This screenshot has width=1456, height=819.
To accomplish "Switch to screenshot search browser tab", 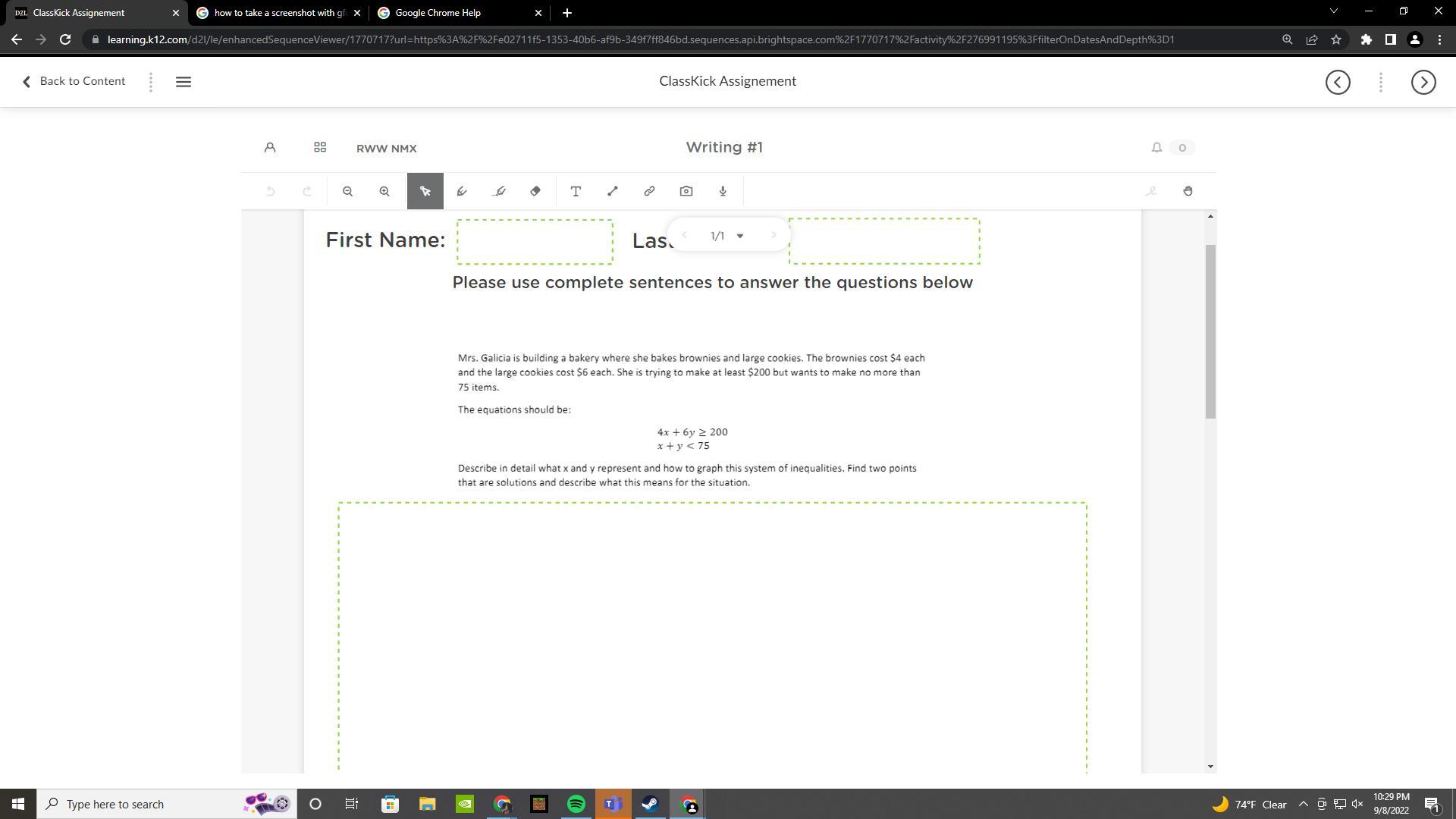I will click(276, 13).
